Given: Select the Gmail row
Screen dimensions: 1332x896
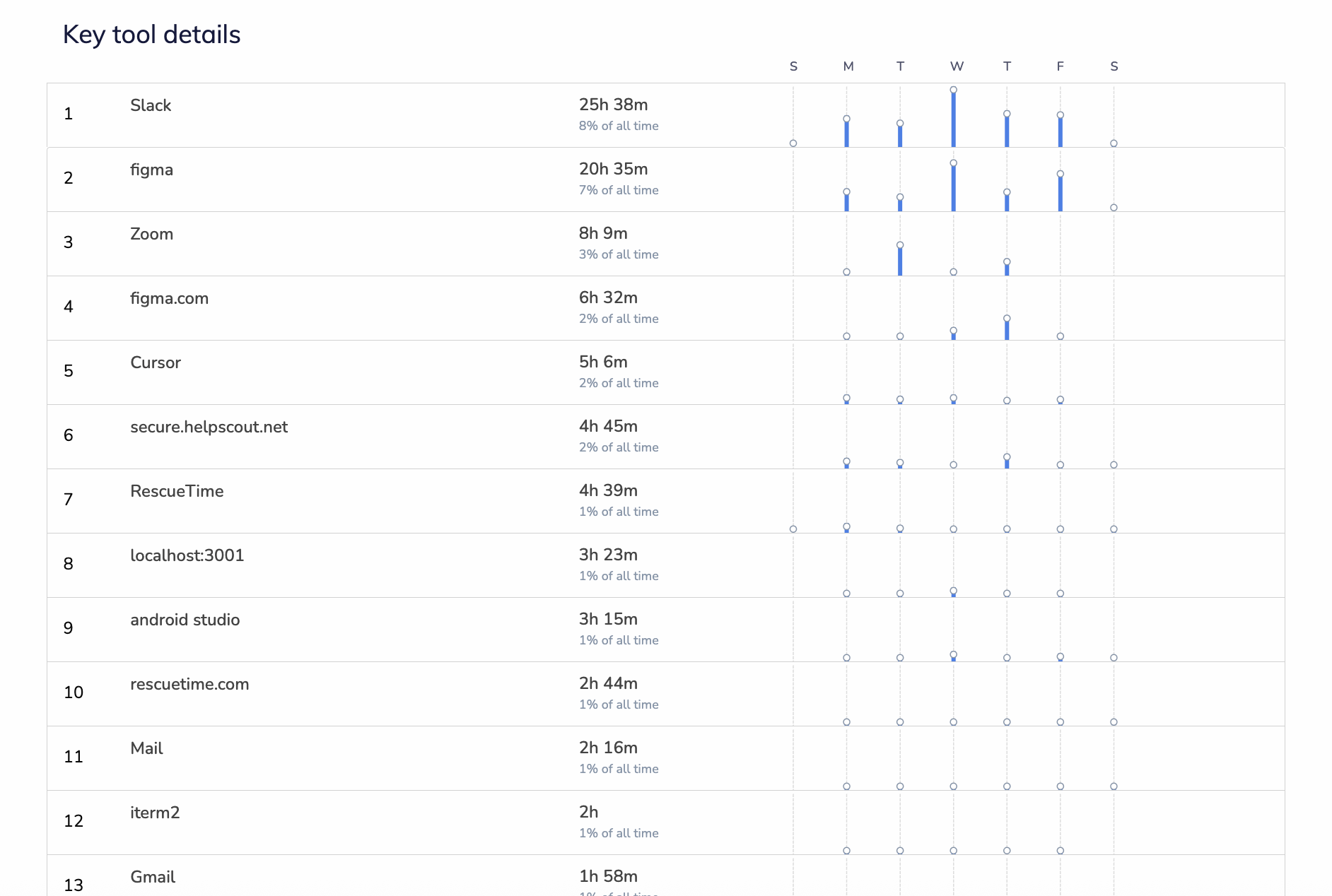Looking at the screenshot, I should click(665, 876).
